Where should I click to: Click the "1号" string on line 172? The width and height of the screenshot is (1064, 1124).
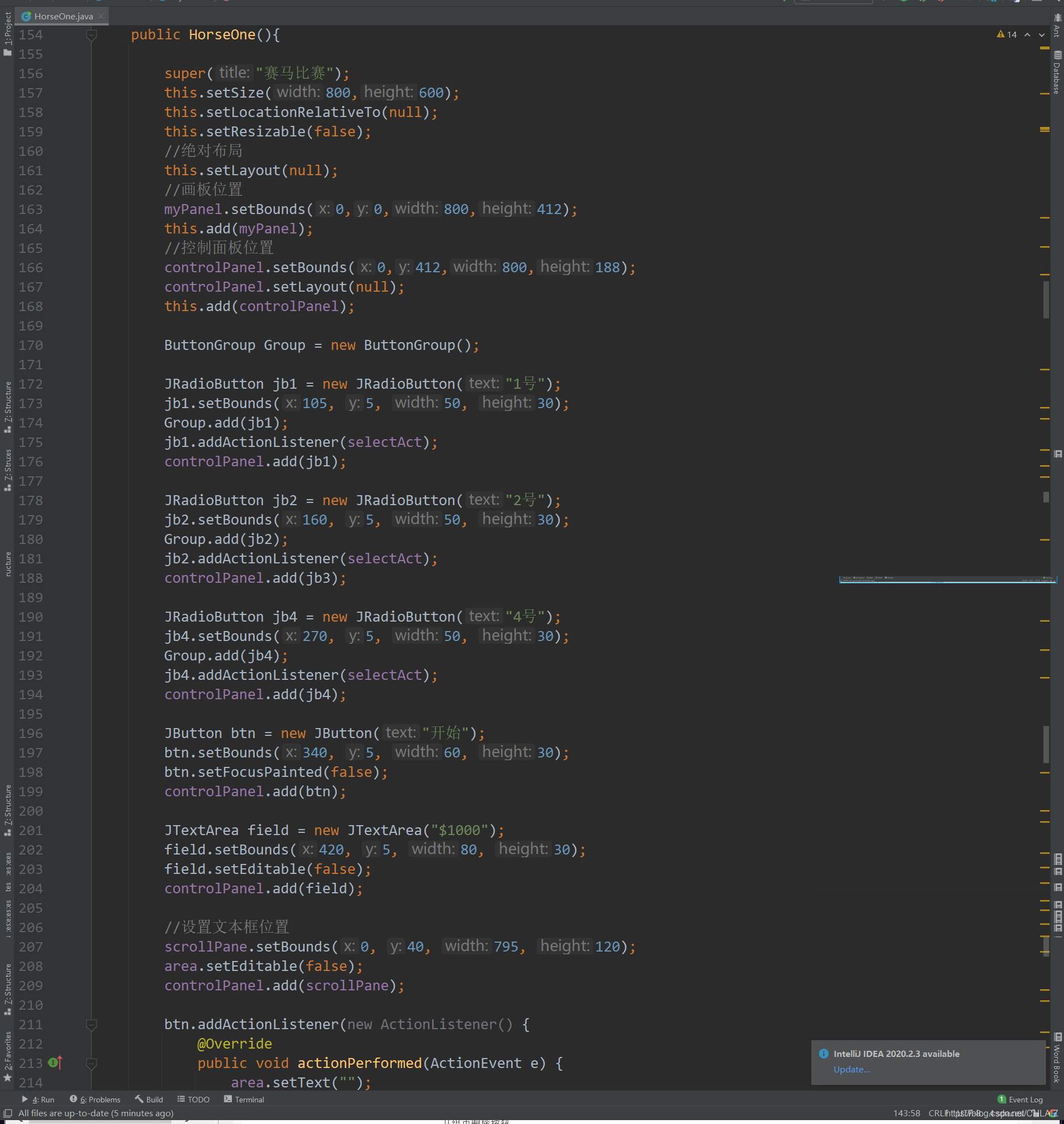[525, 384]
